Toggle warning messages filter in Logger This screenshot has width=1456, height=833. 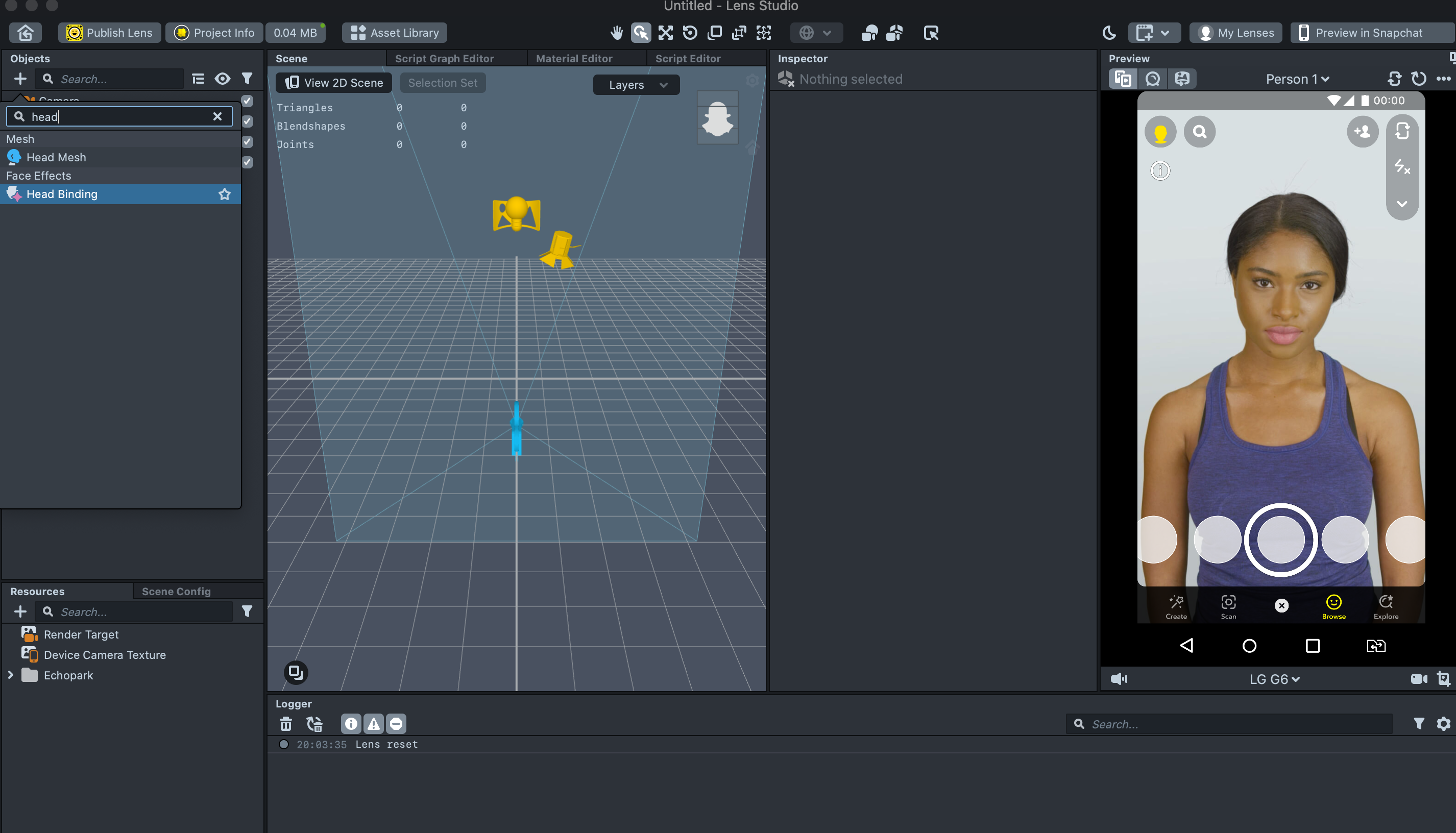point(374,724)
